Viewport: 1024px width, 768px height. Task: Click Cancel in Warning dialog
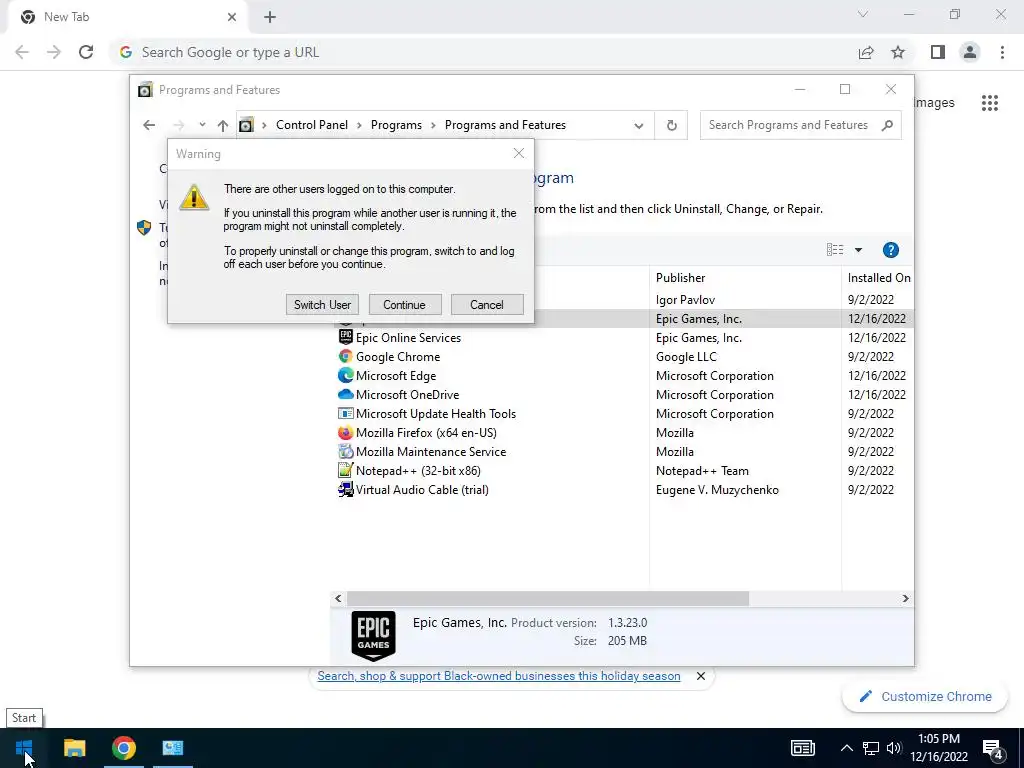(x=487, y=304)
